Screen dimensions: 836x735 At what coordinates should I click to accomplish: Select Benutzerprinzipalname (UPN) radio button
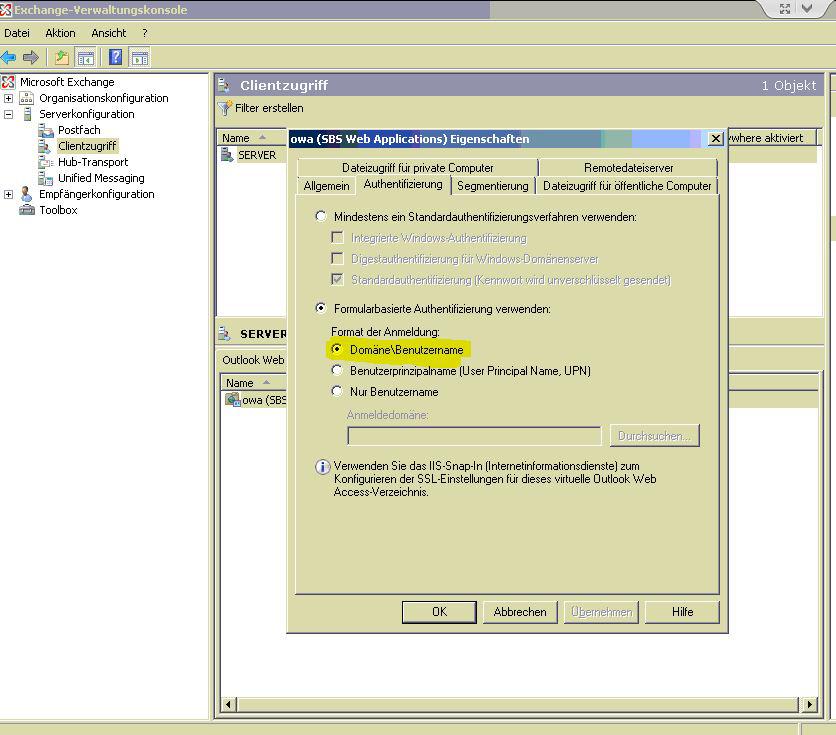coord(337,370)
